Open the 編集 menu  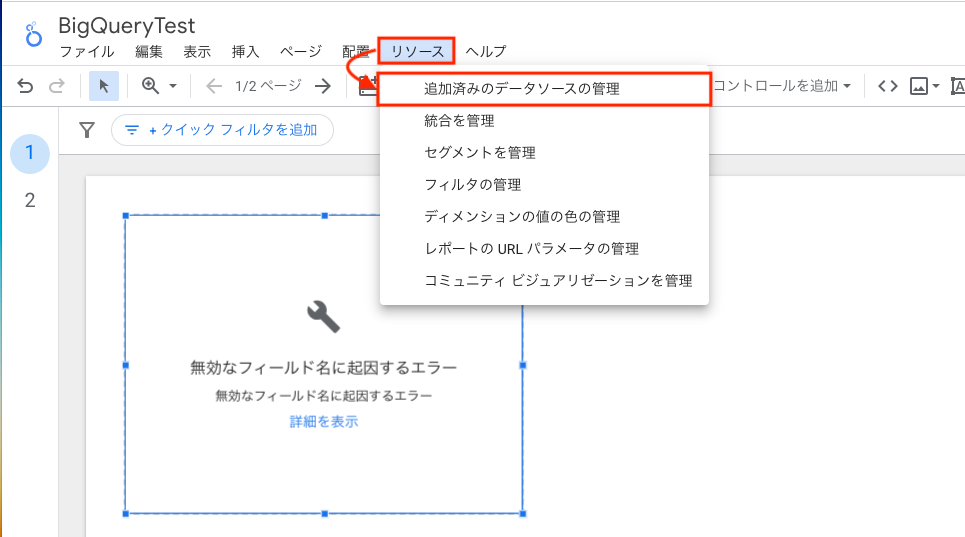tap(149, 52)
